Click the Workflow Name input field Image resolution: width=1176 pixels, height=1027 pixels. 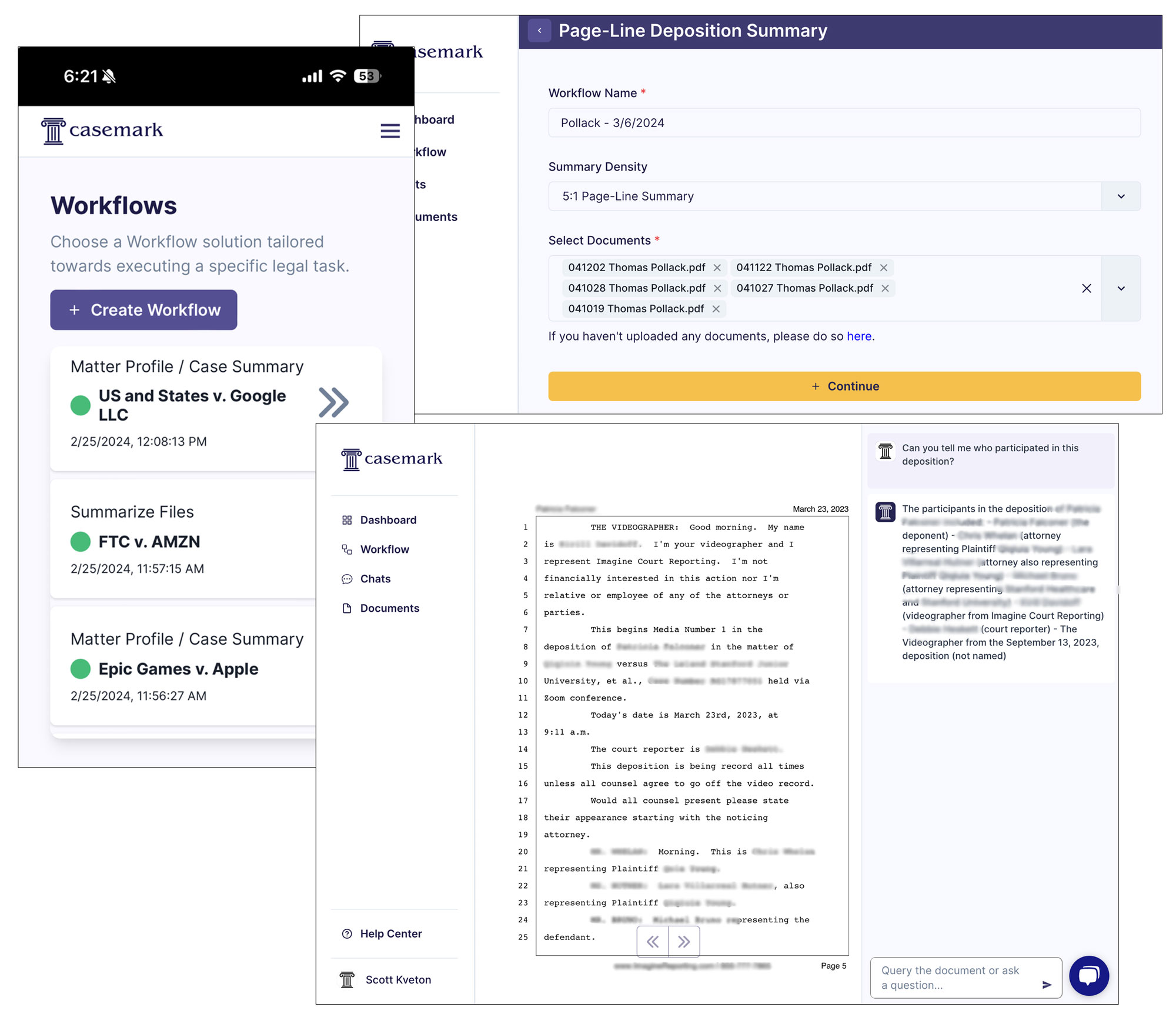(844, 123)
